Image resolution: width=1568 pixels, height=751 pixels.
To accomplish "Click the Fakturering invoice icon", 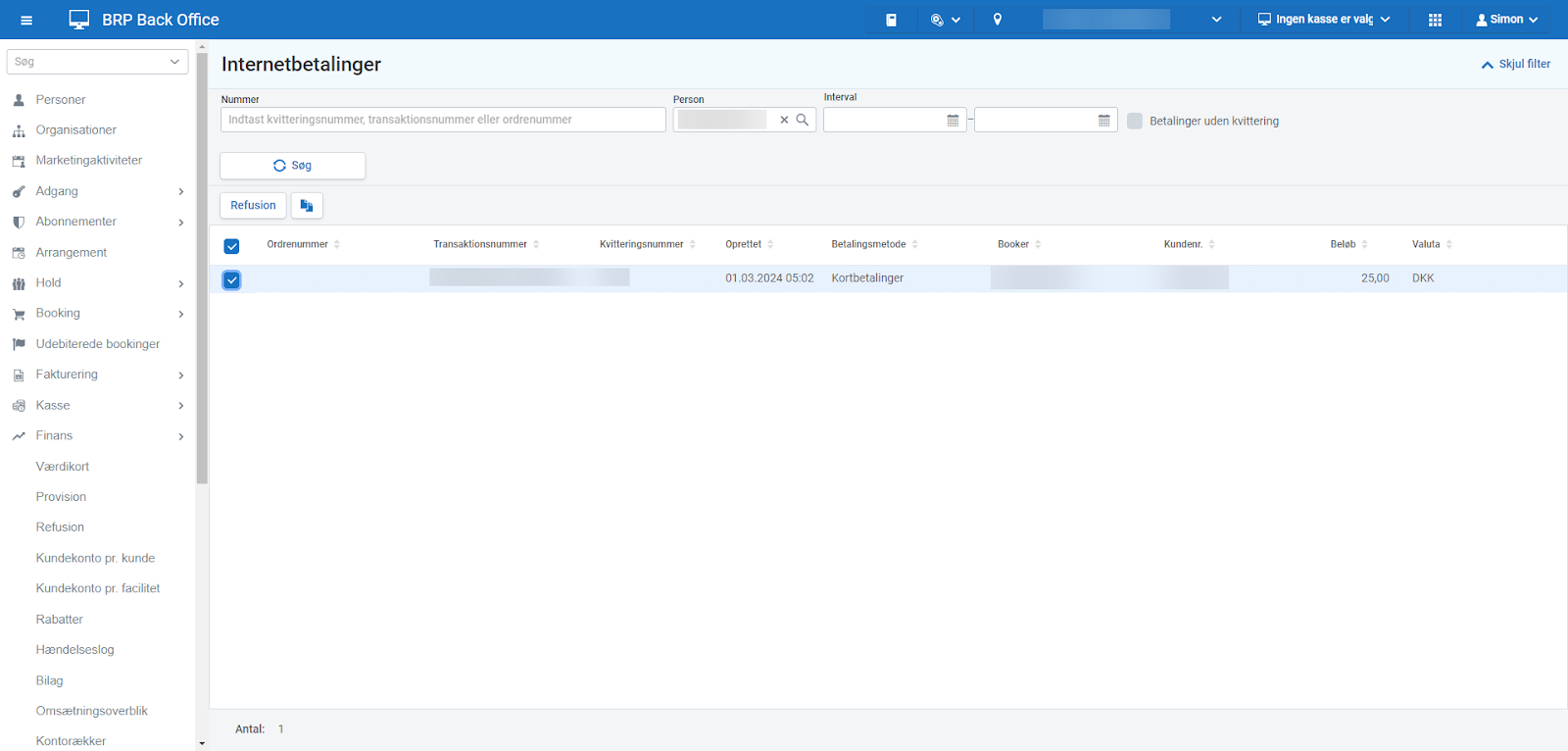I will [19, 375].
